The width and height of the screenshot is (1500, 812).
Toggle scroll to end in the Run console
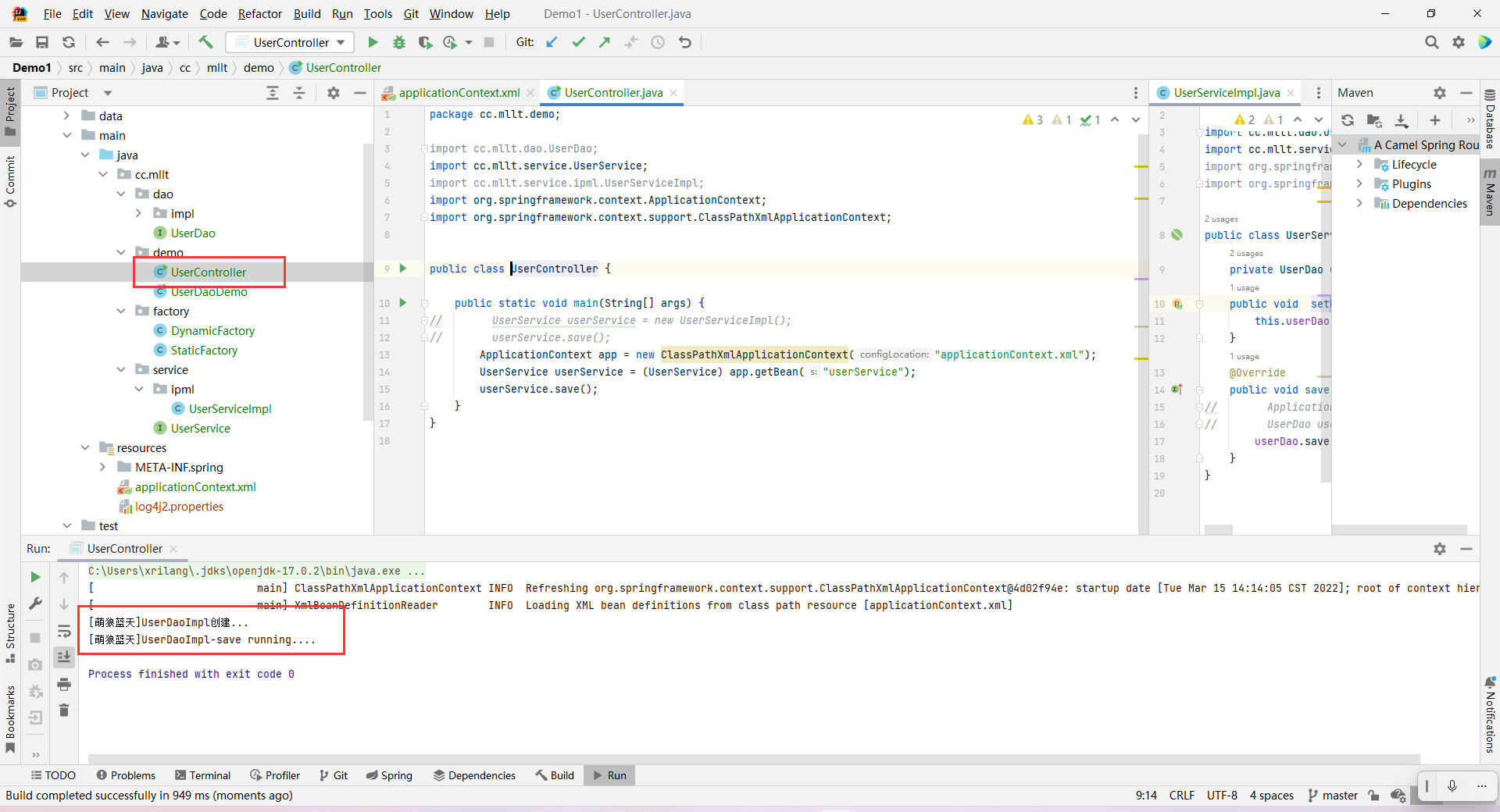[64, 657]
